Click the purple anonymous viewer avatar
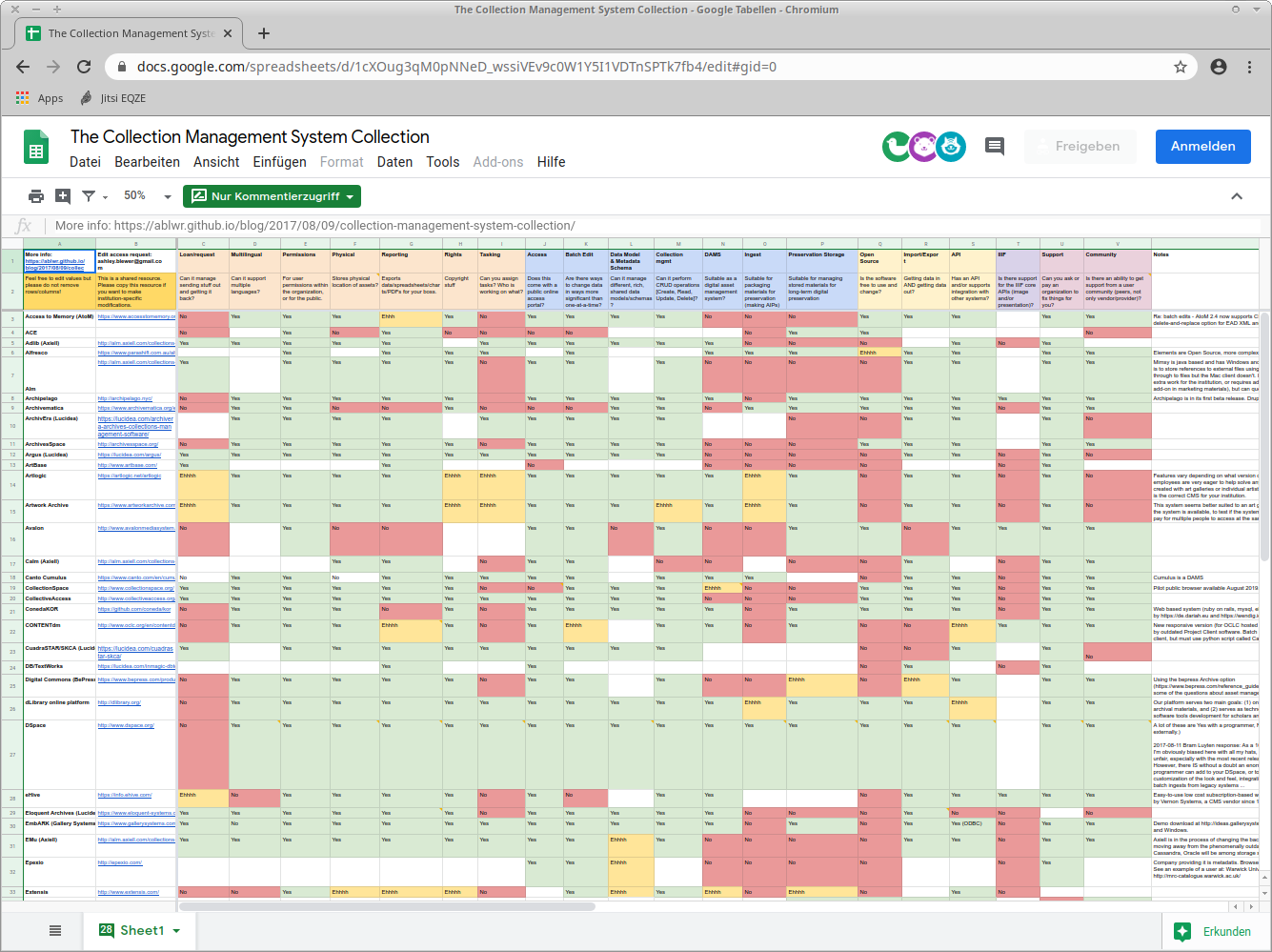This screenshot has height=952, width=1272. pos(922,147)
